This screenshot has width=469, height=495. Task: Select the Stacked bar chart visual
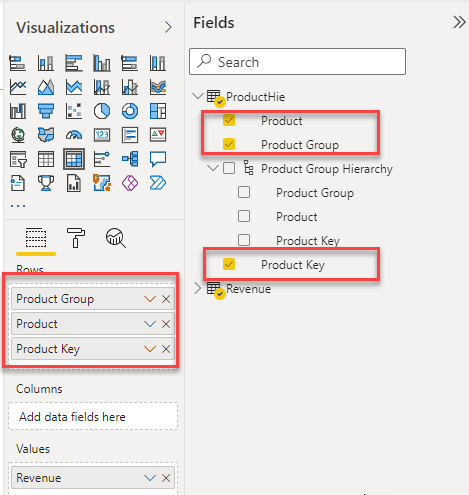coord(18,63)
